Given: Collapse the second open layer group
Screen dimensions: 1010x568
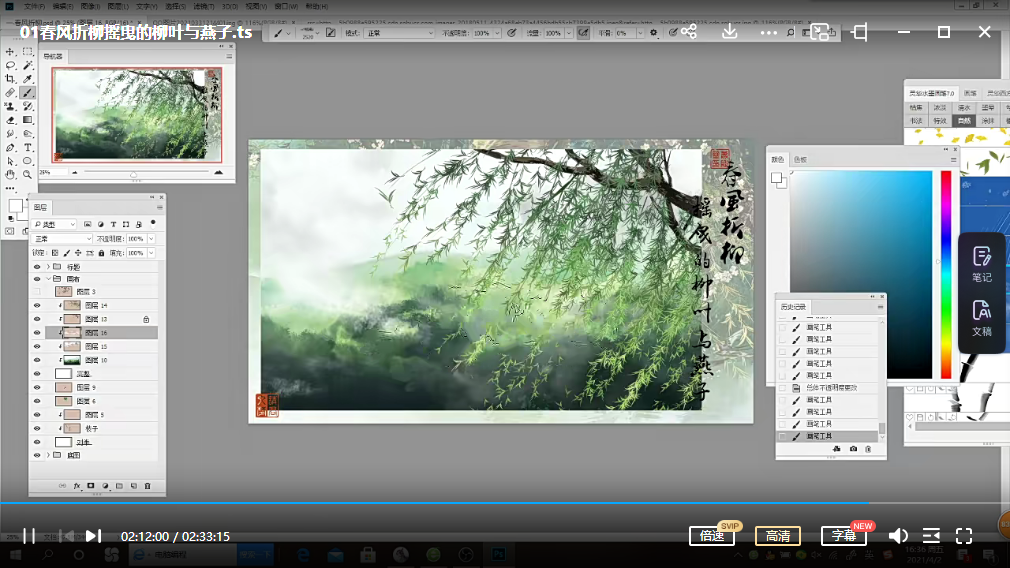Looking at the screenshot, I should click(x=48, y=279).
